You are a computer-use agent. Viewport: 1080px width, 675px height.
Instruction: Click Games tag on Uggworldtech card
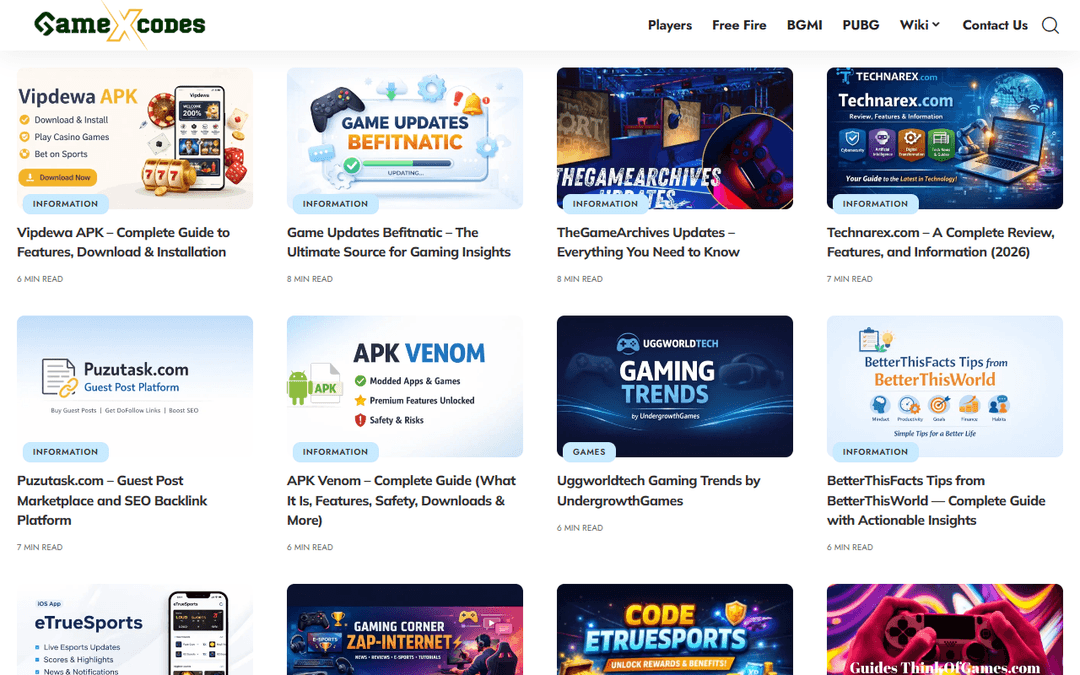pos(589,452)
